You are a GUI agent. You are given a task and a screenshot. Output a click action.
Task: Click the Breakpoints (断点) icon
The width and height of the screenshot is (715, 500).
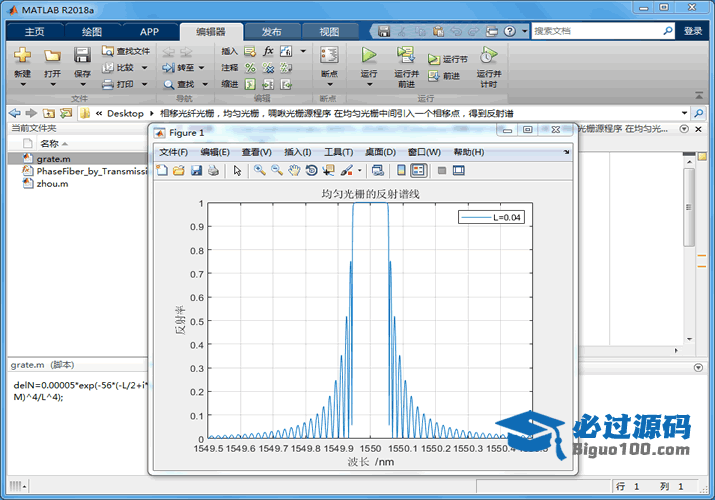(329, 55)
